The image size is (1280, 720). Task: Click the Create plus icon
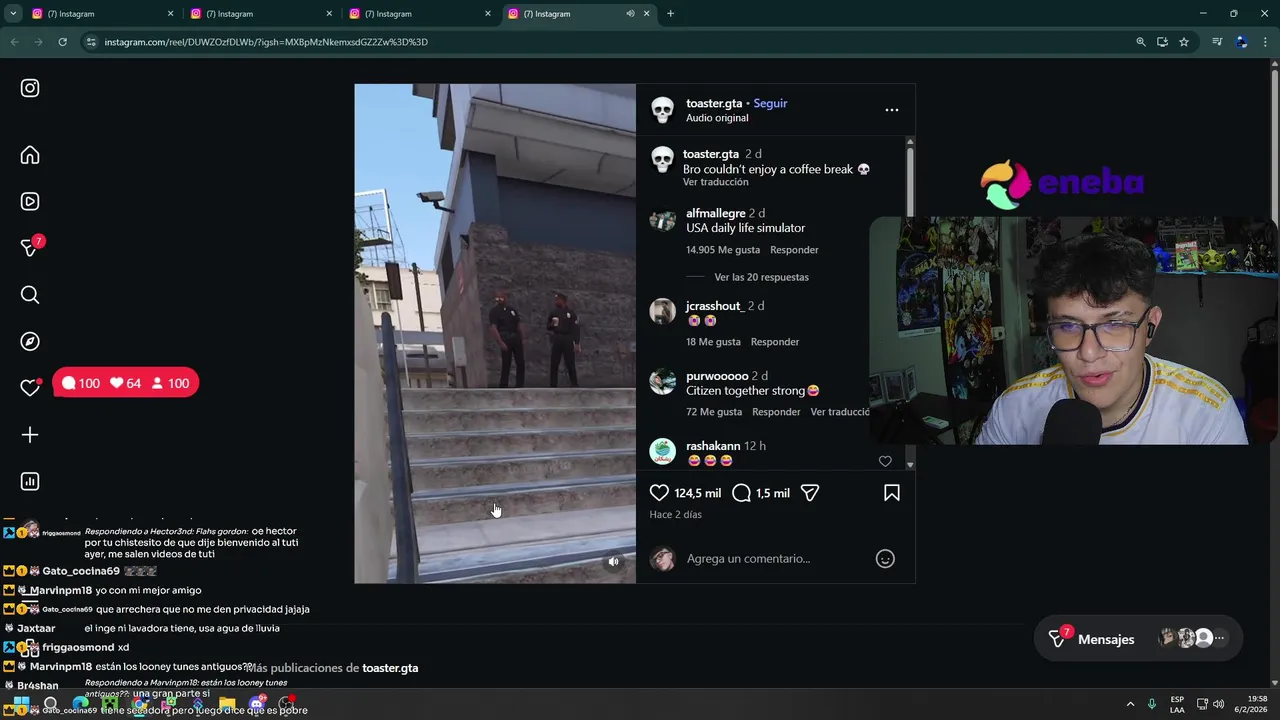tap(30, 435)
